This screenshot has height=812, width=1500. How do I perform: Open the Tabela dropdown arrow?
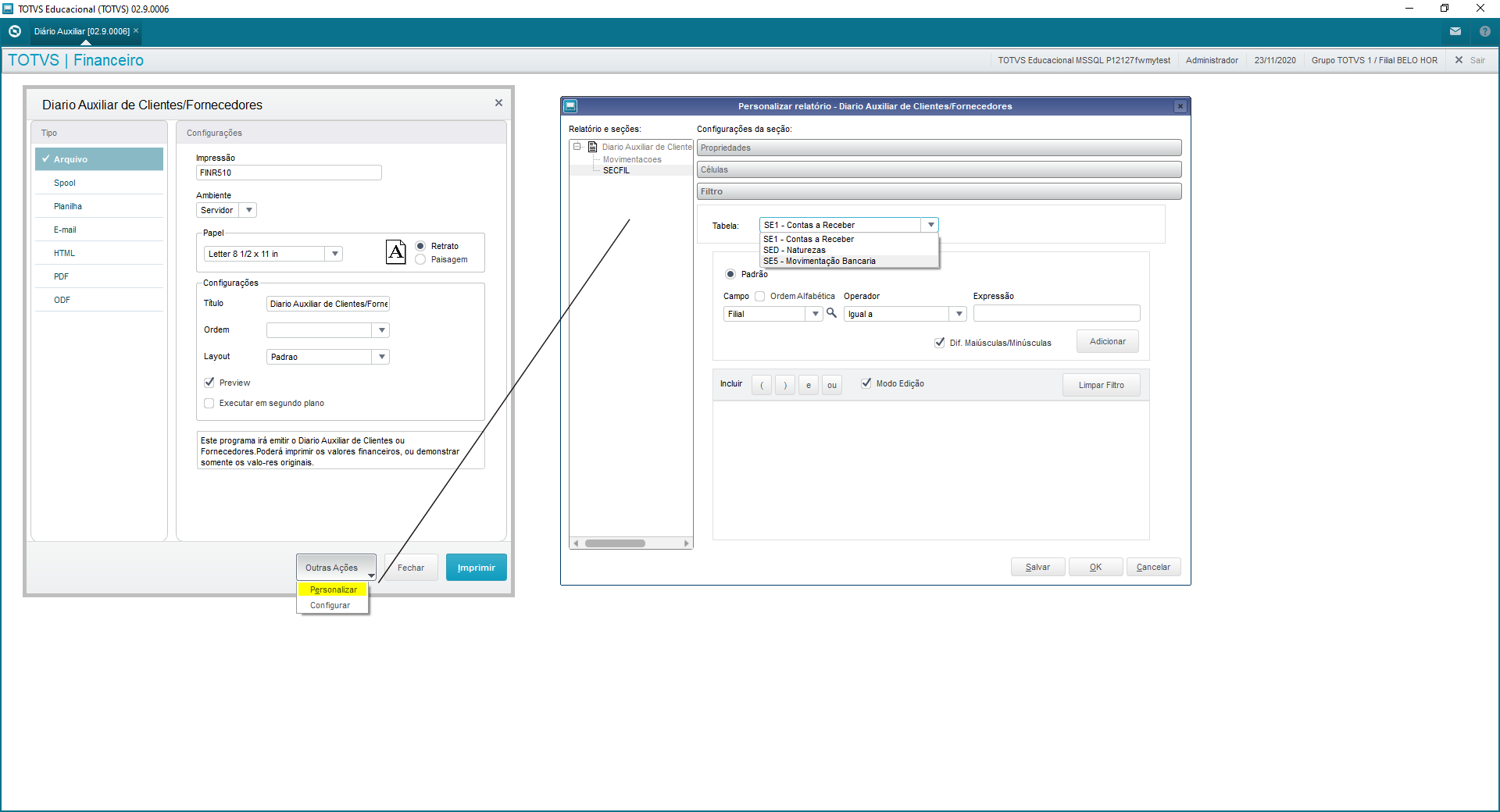(930, 225)
